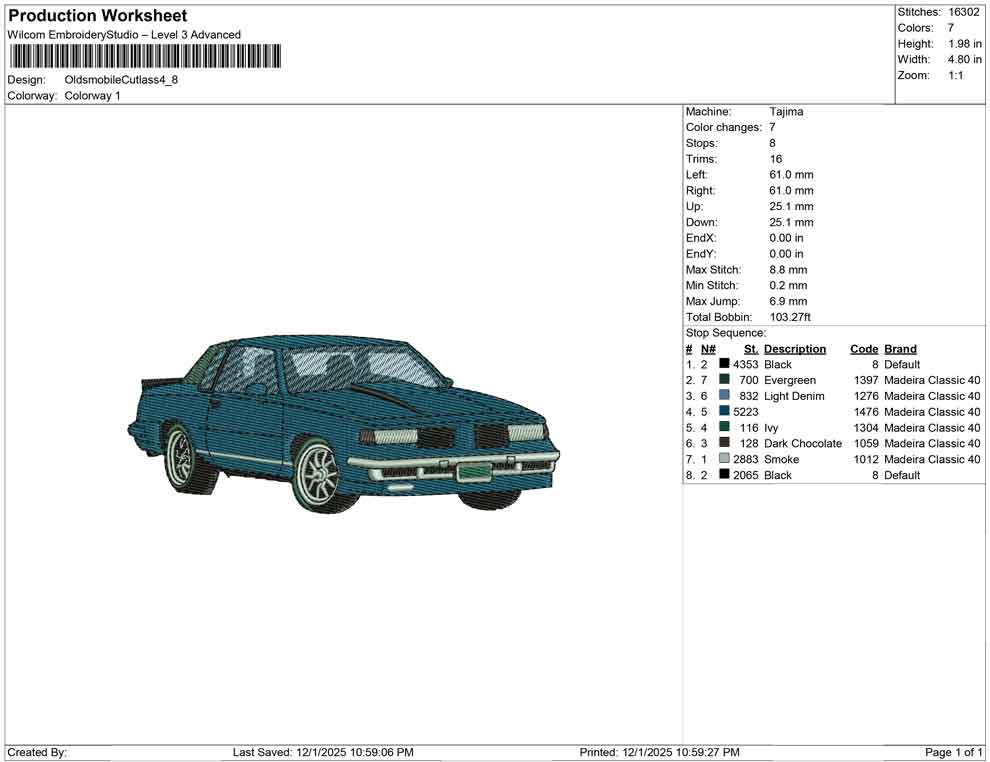Click the Description column header
This screenshot has height=762, width=990.
click(795, 349)
